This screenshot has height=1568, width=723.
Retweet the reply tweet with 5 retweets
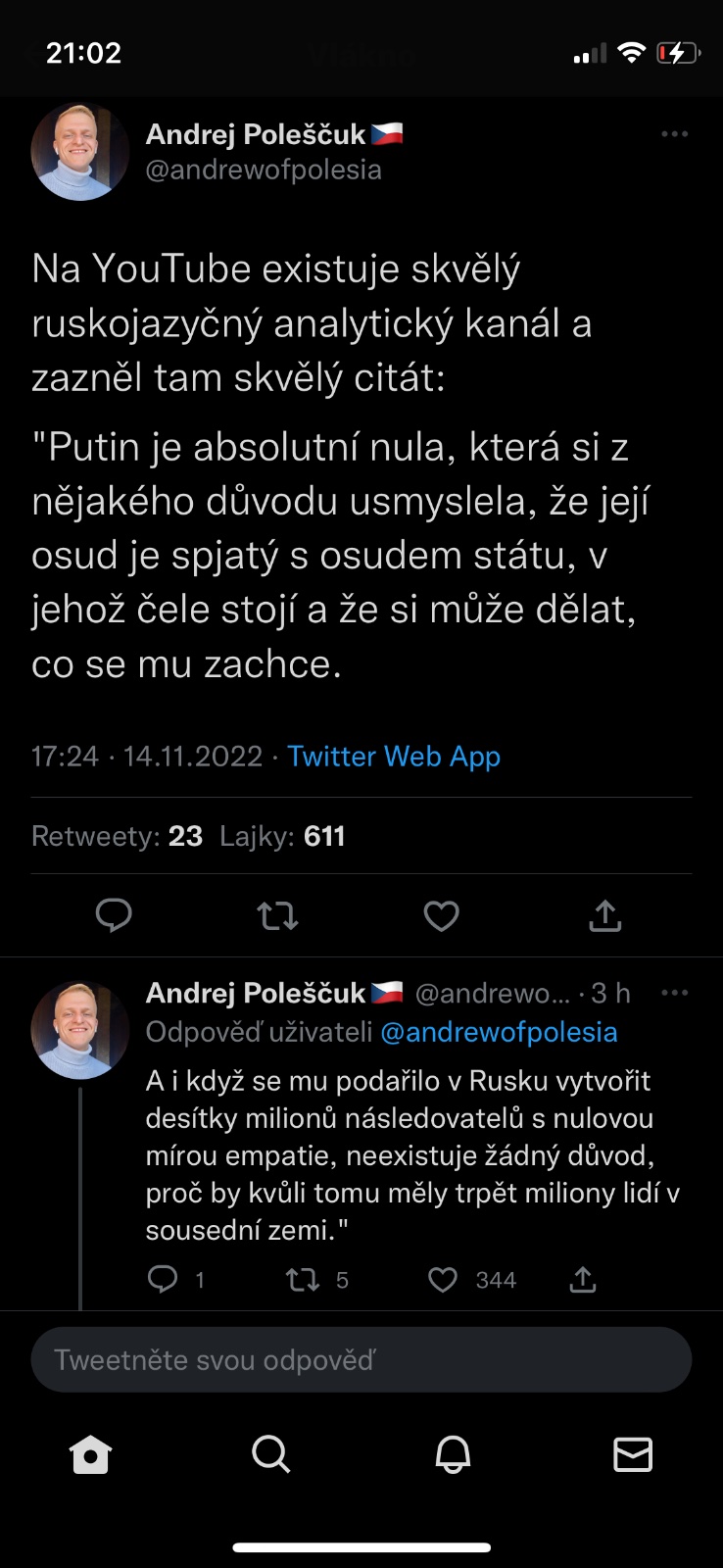[303, 1279]
